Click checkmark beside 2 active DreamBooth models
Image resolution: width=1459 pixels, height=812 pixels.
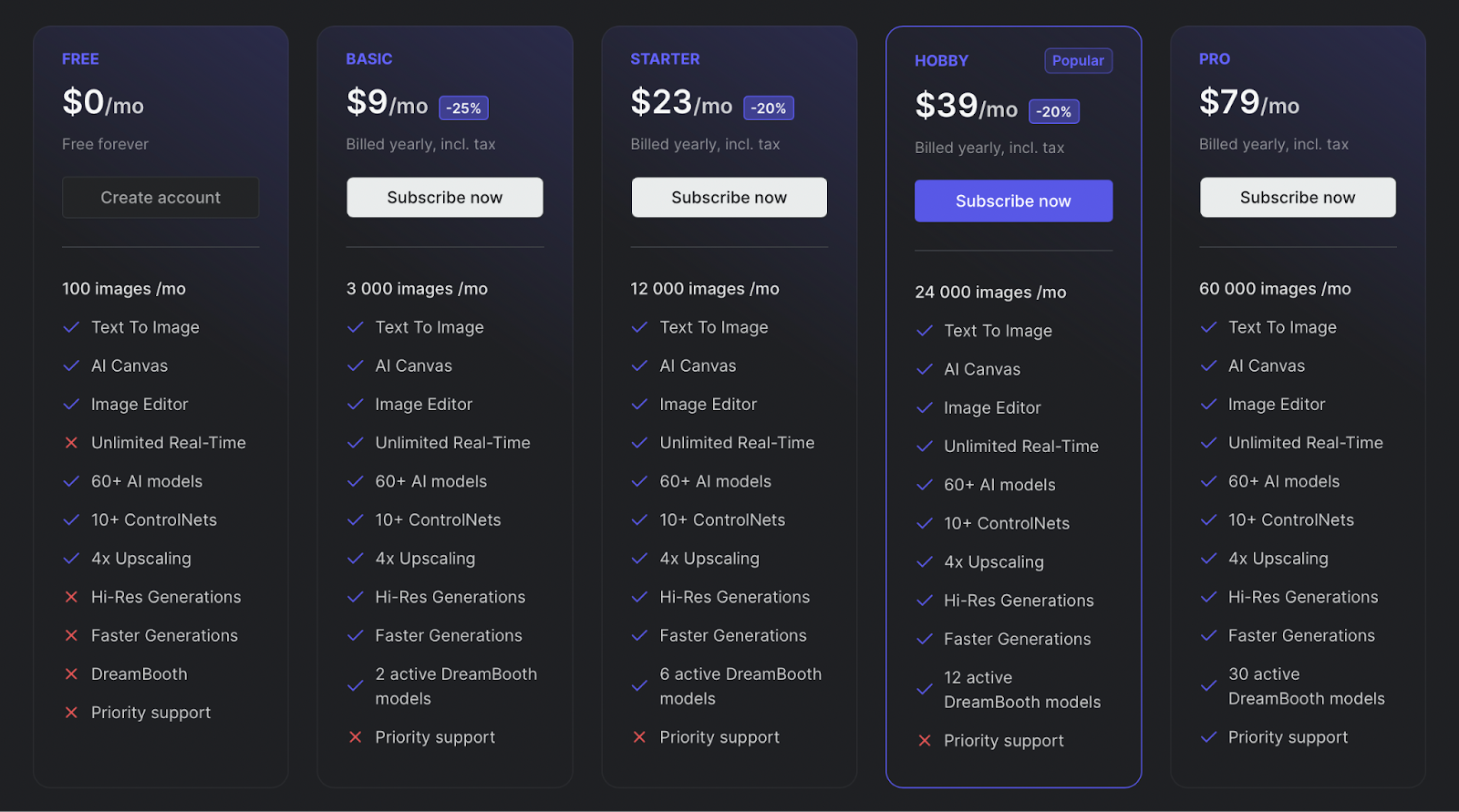(x=356, y=686)
